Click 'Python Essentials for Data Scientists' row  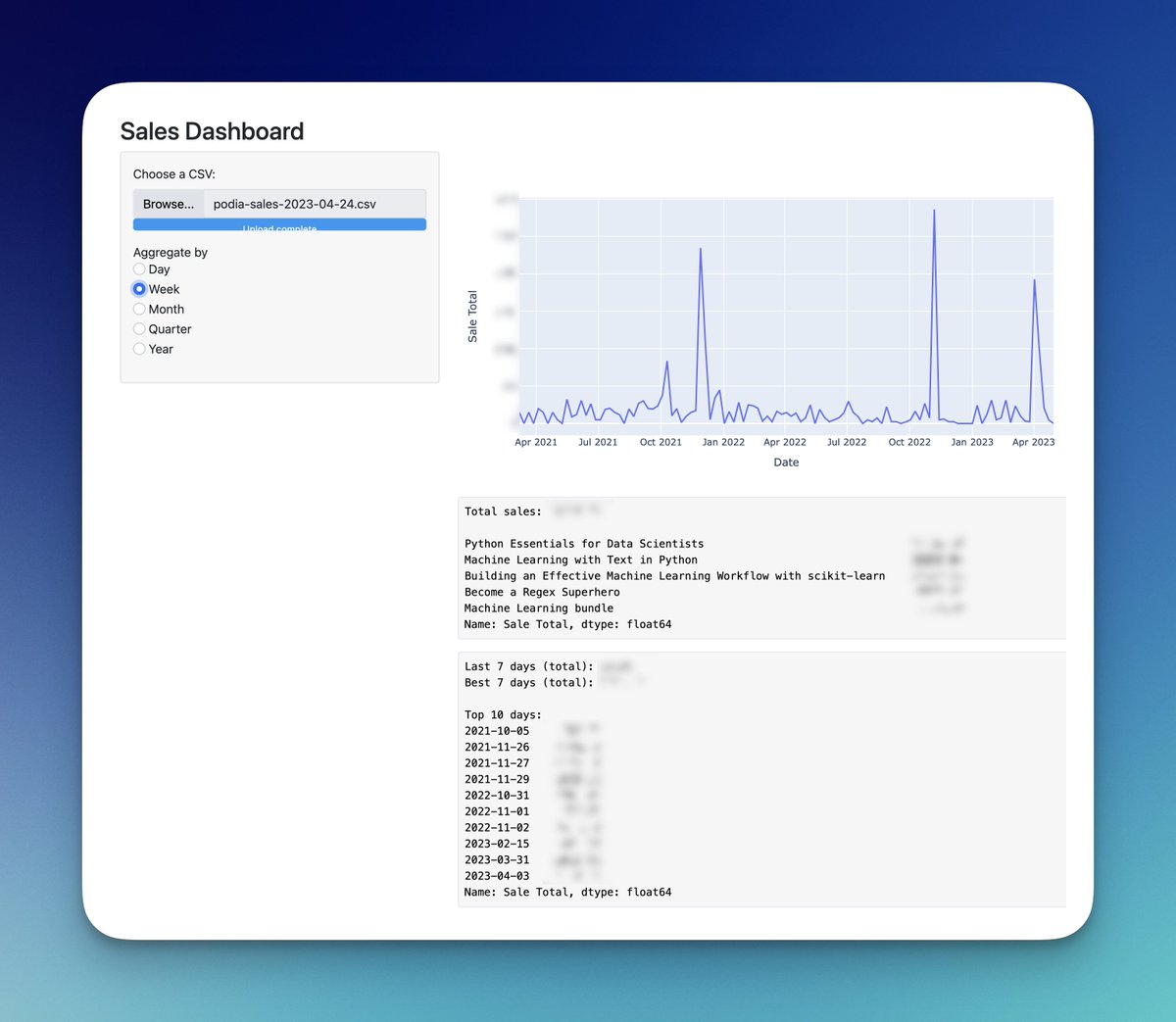pyautogui.click(x=584, y=544)
